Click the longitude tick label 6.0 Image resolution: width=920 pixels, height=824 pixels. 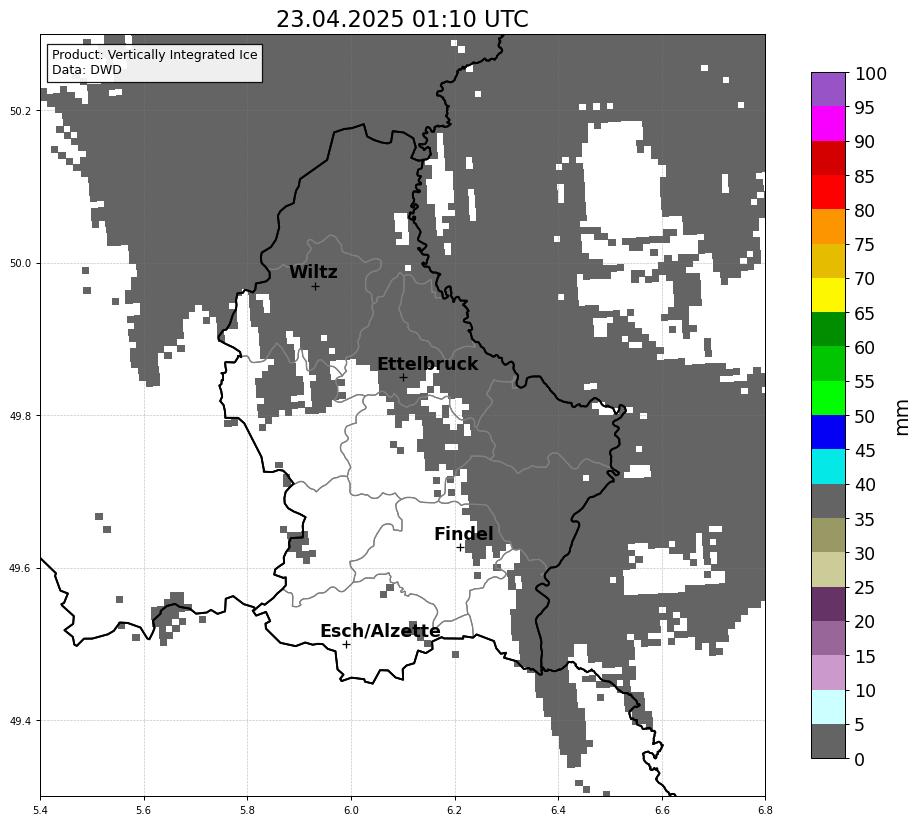tap(351, 811)
